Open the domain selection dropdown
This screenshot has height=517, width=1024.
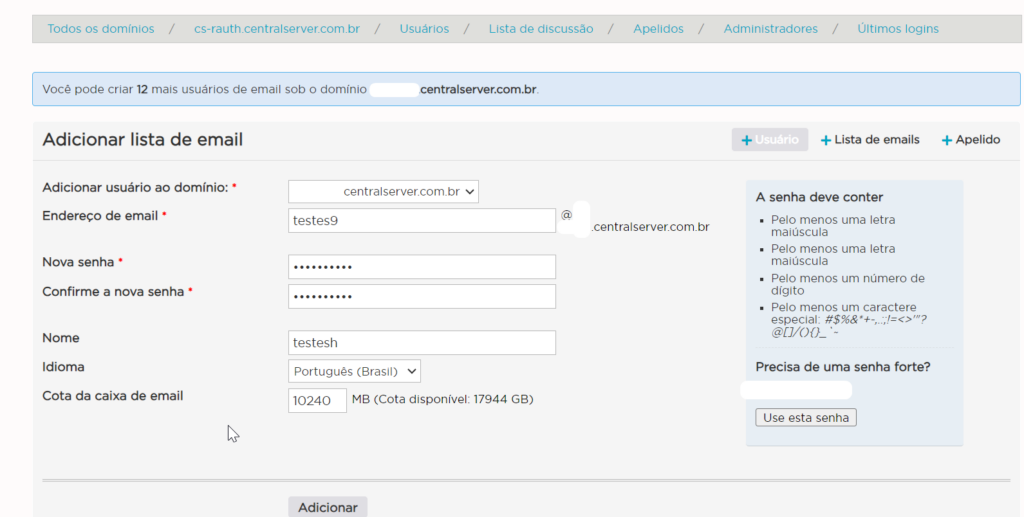coord(384,191)
